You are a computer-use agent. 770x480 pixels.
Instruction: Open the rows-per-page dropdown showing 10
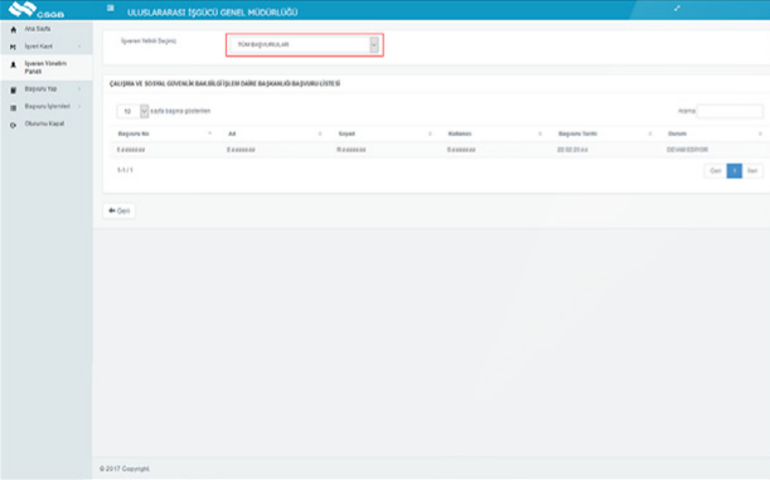tap(132, 111)
